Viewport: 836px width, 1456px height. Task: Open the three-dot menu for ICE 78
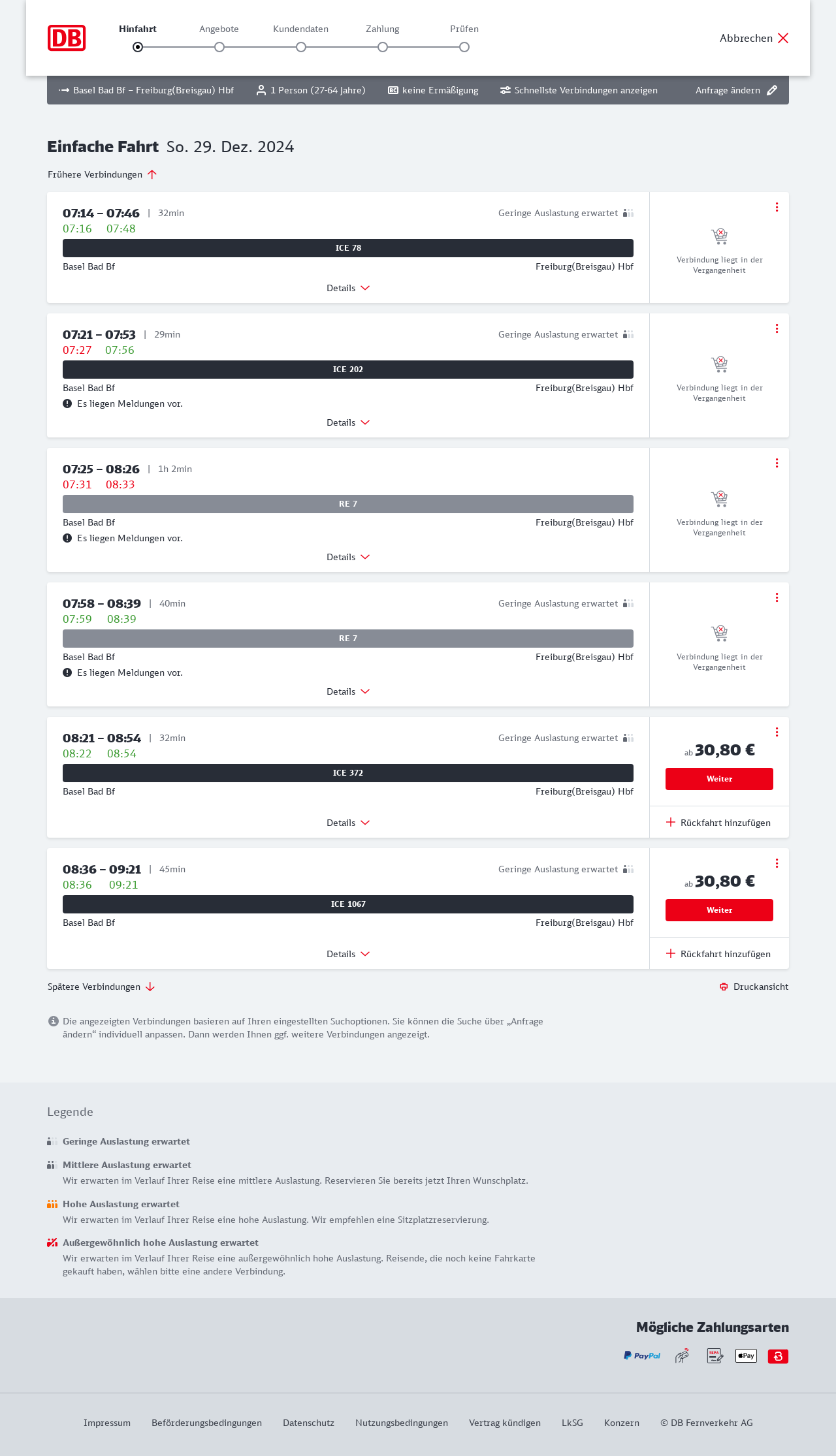[x=777, y=207]
